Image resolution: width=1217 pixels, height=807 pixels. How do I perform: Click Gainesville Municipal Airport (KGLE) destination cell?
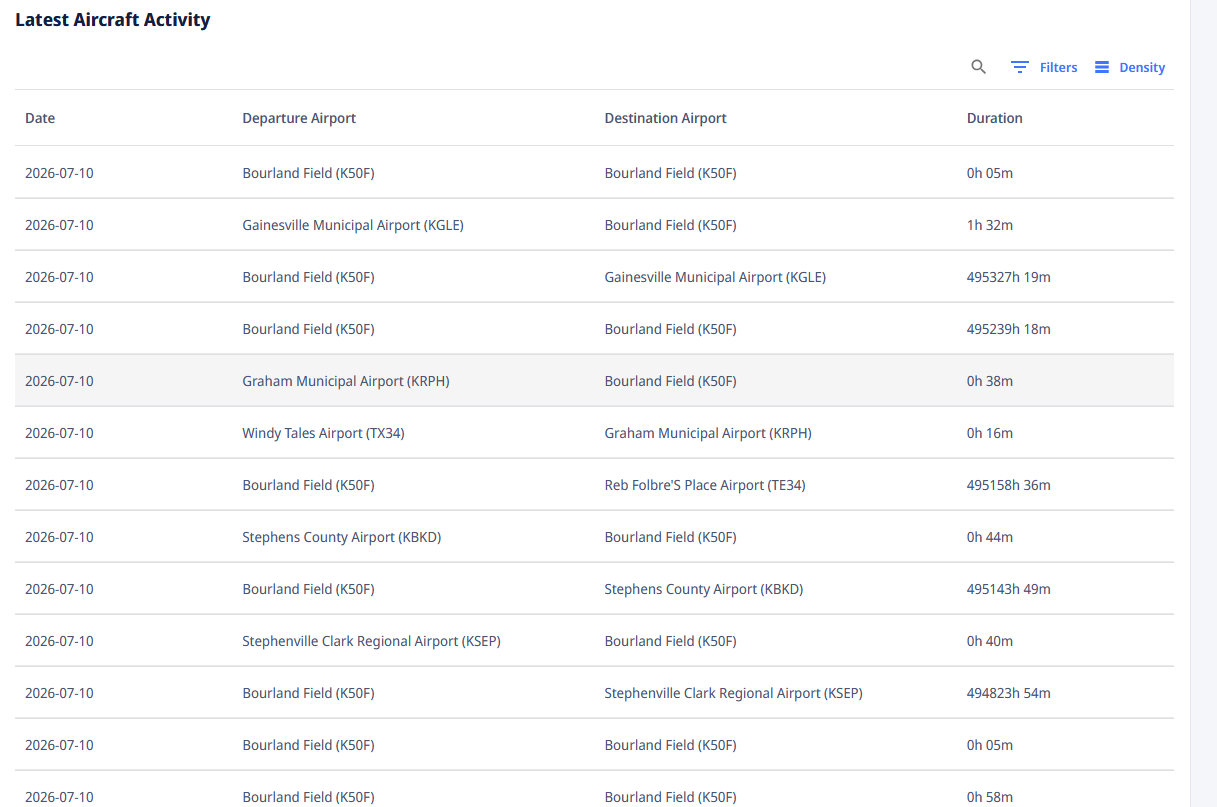[x=715, y=277]
